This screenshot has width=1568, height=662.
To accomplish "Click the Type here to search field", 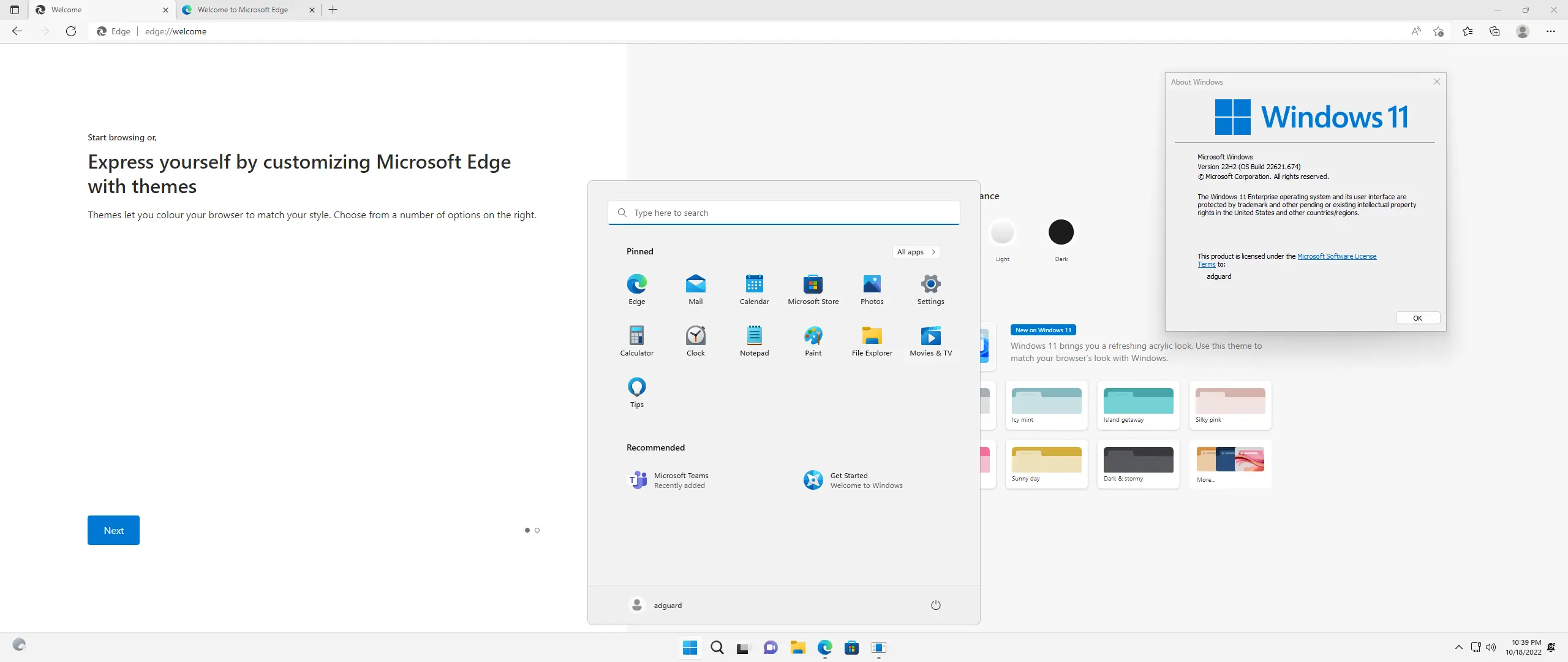I will tap(784, 213).
